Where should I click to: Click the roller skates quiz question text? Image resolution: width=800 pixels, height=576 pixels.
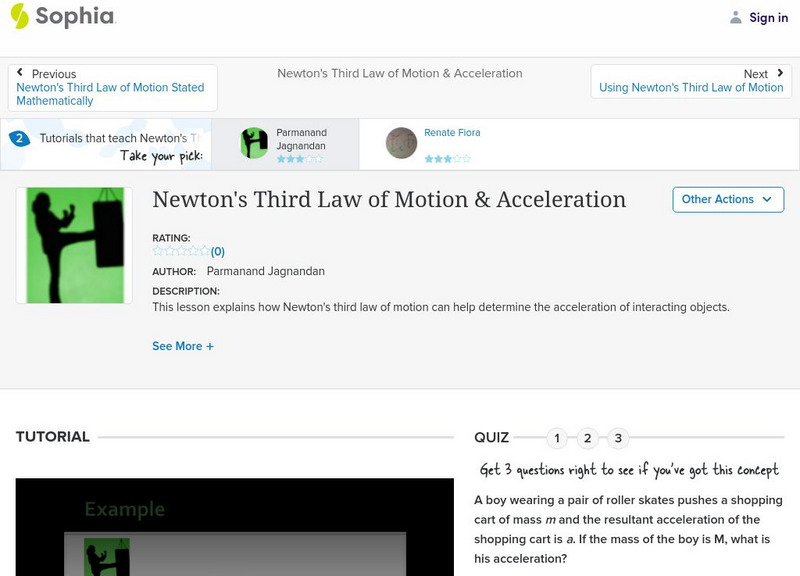click(628, 529)
